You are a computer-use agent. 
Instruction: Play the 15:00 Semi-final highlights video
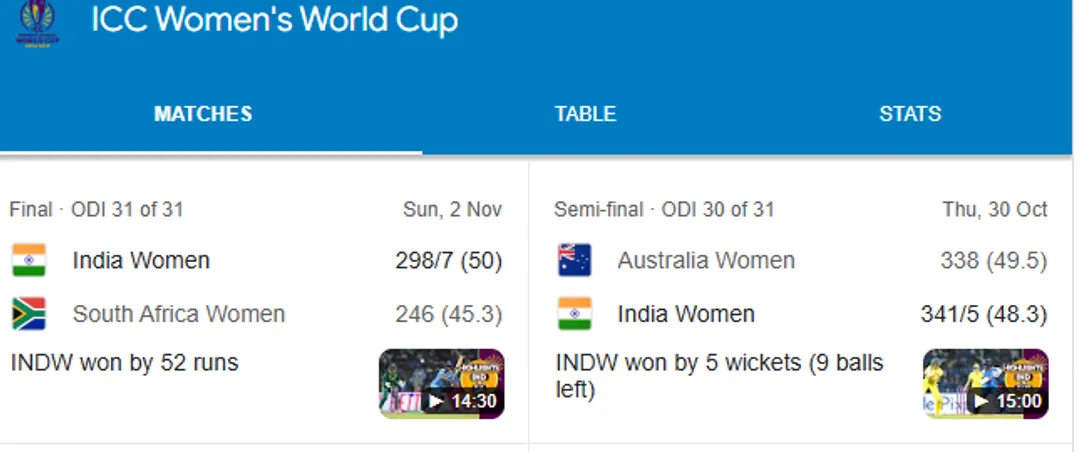[x=985, y=383]
